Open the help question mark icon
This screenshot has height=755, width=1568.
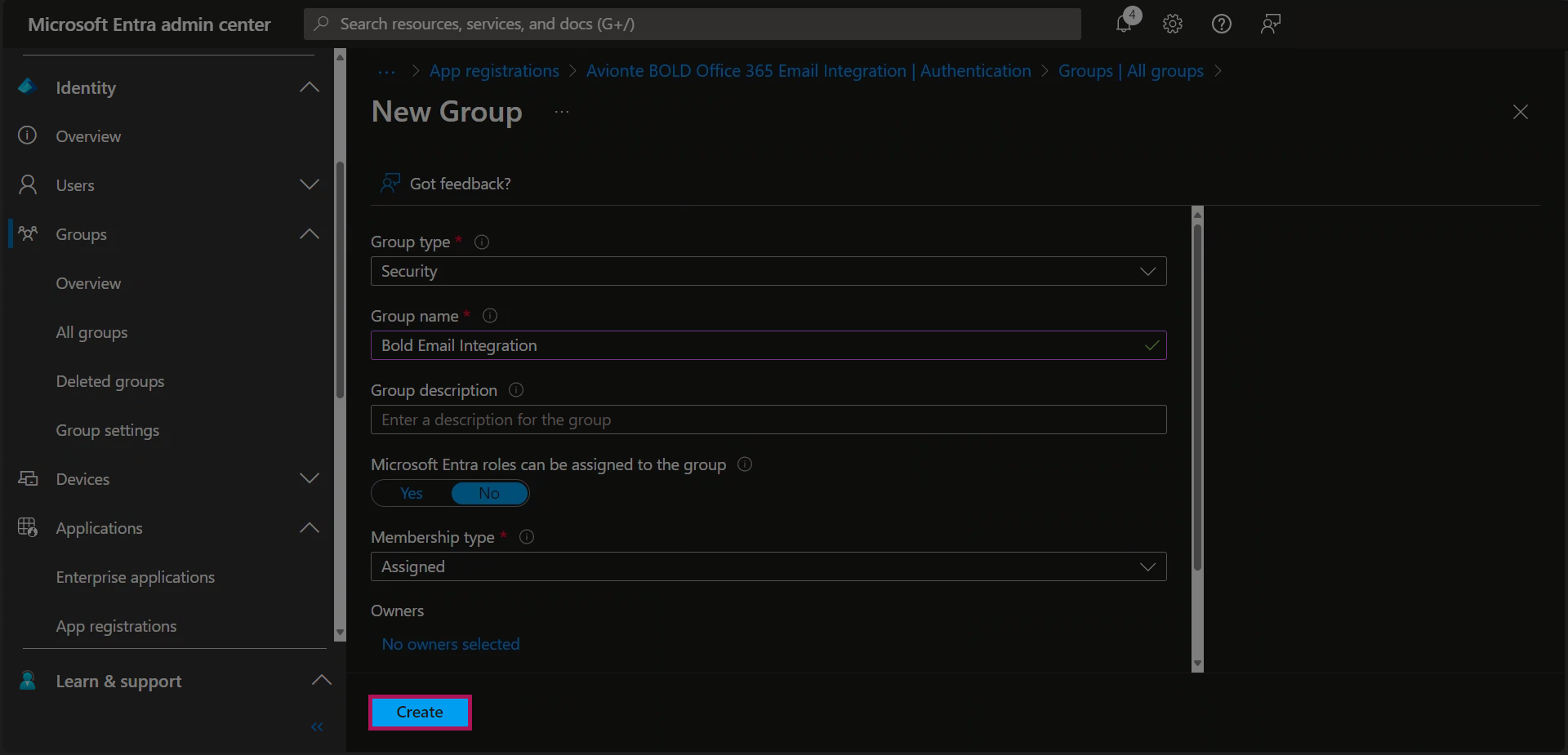(x=1222, y=24)
